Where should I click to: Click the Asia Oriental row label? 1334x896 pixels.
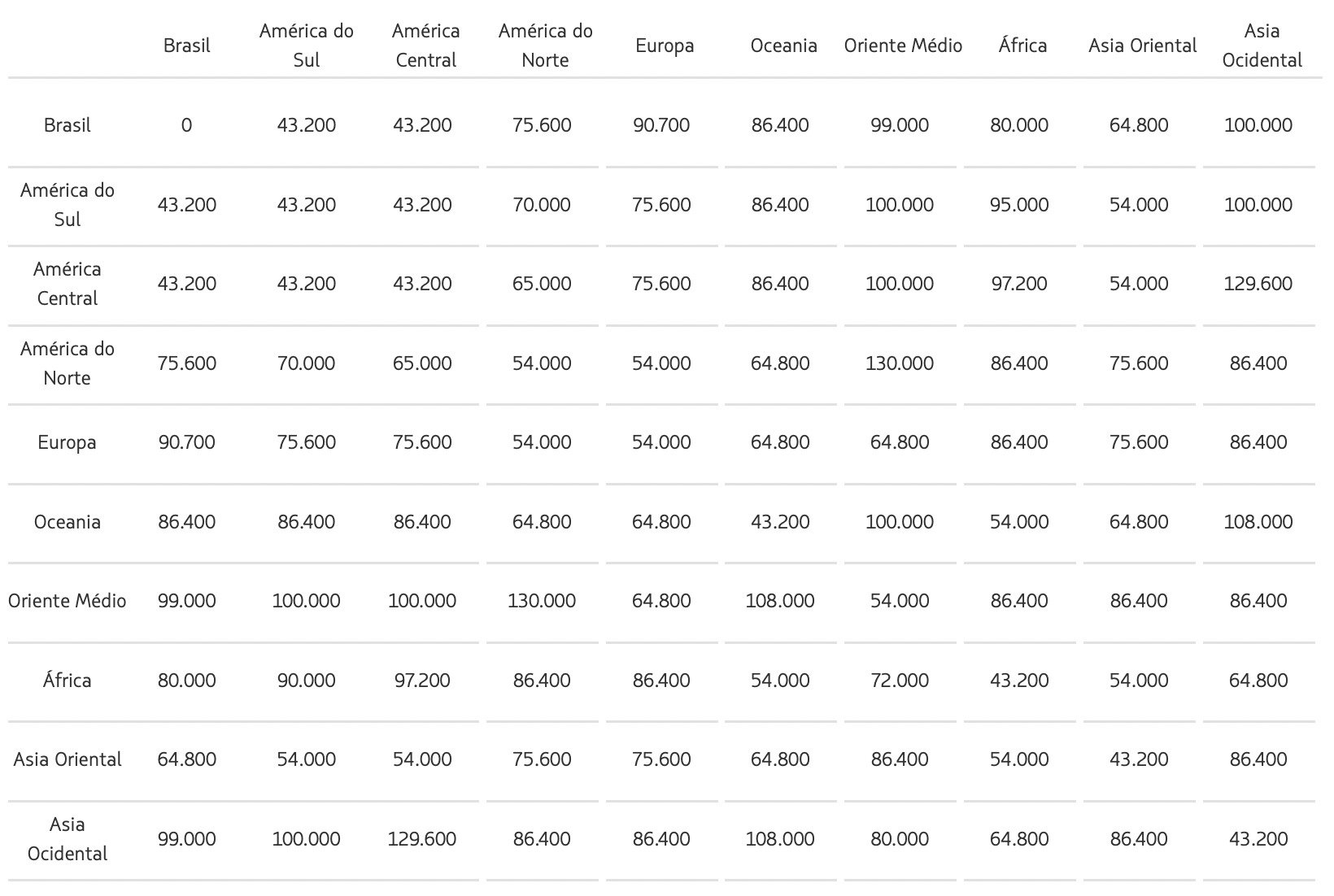pyautogui.click(x=68, y=759)
